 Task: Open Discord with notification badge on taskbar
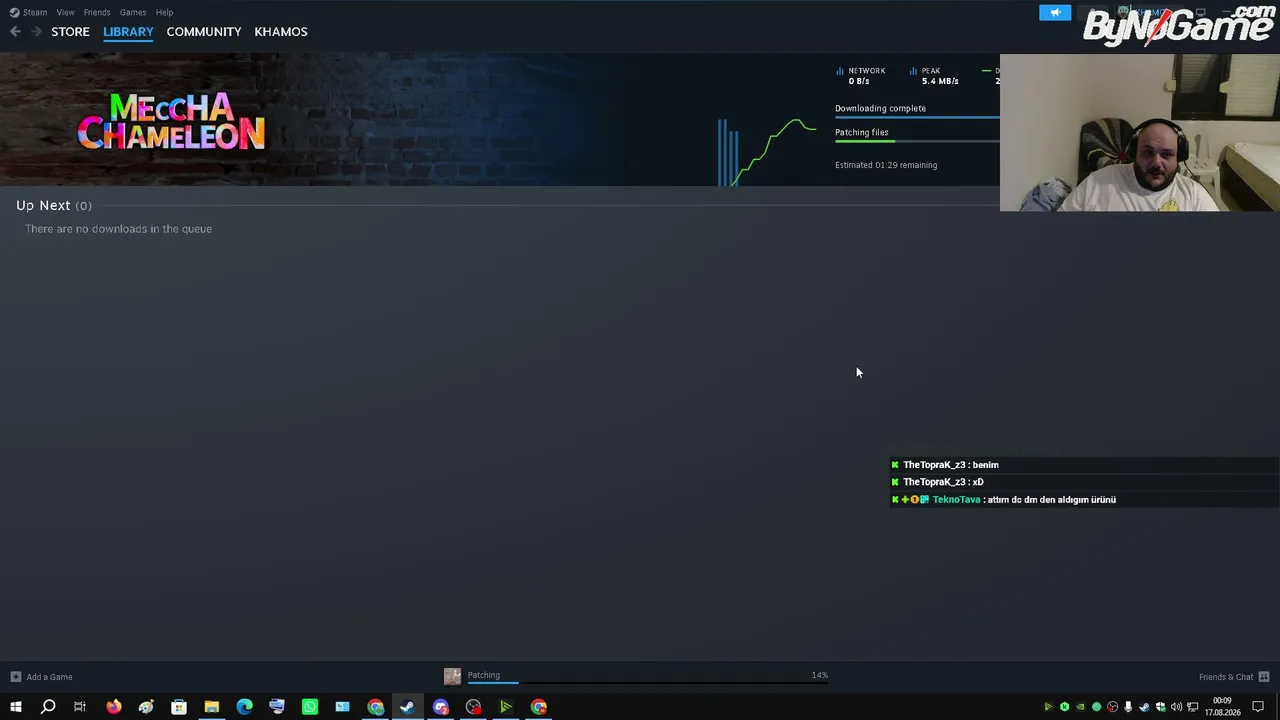pos(441,707)
